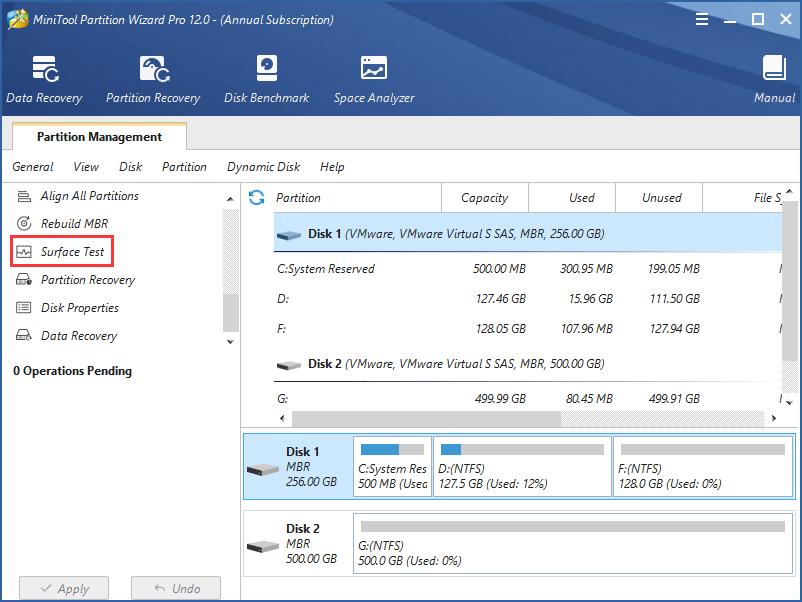This screenshot has height=602, width=802.
Task: Sort by the Capacity column header
Action: pyautogui.click(x=484, y=198)
